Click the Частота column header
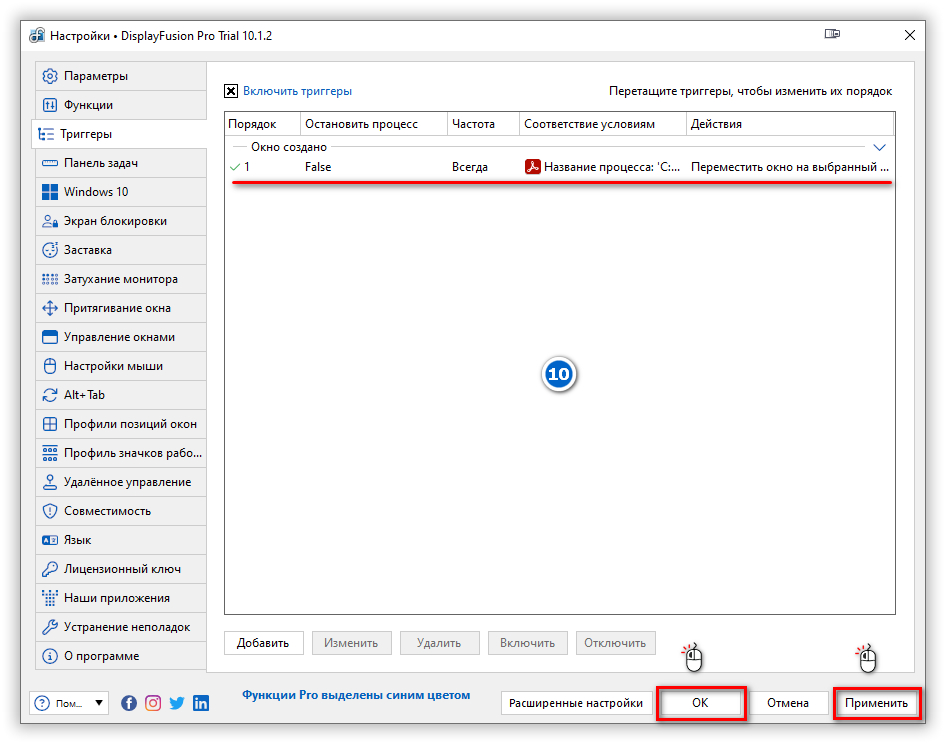This screenshot has width=946, height=744. tap(483, 124)
